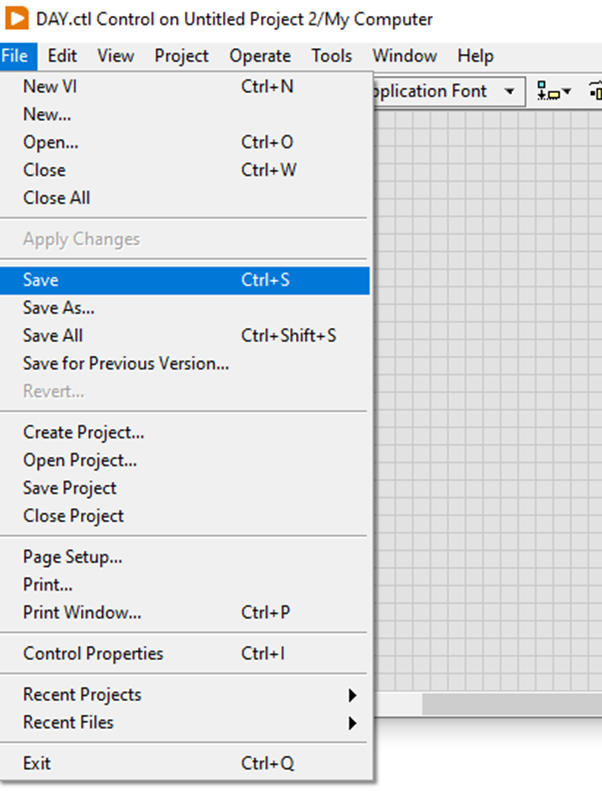Click the Project menu
The width and height of the screenshot is (602, 791).
pyautogui.click(x=181, y=56)
